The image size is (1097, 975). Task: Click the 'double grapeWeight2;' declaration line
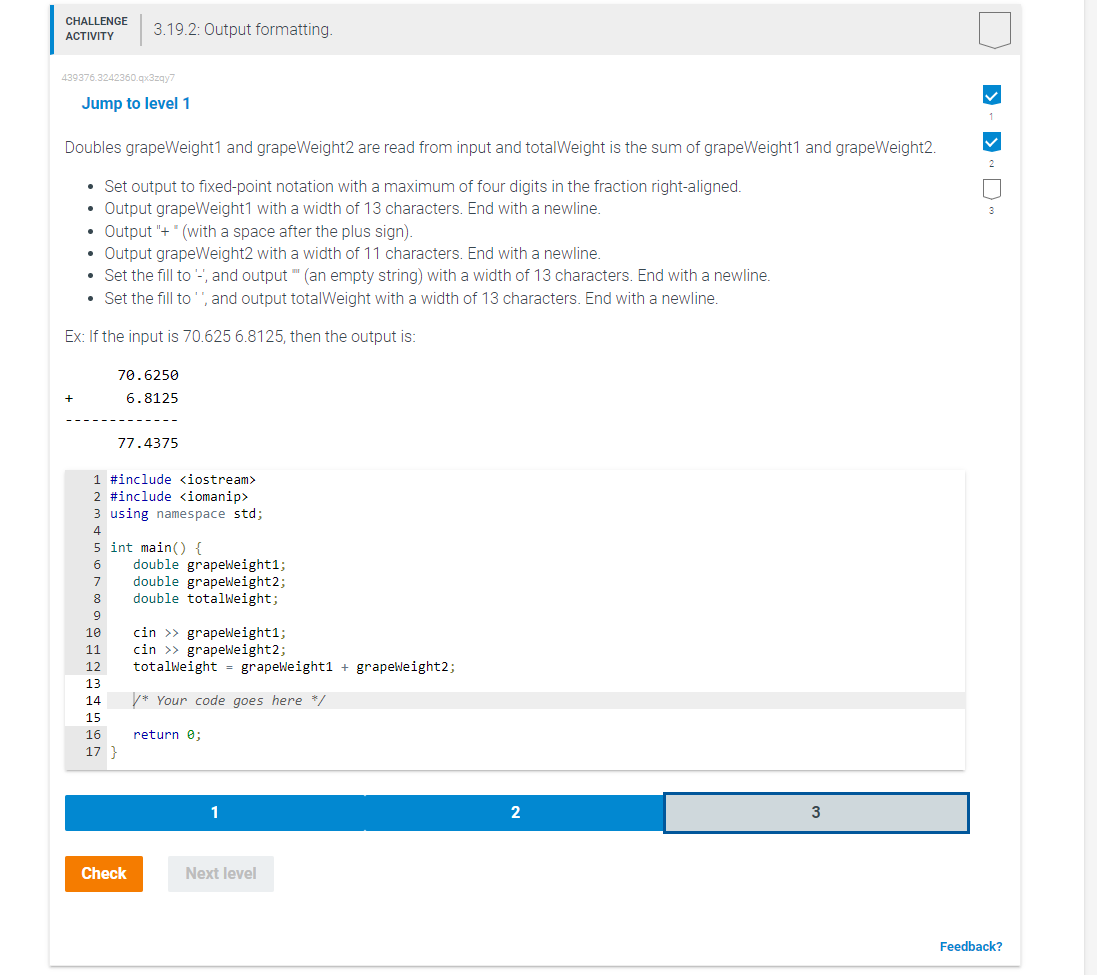[x=209, y=582]
